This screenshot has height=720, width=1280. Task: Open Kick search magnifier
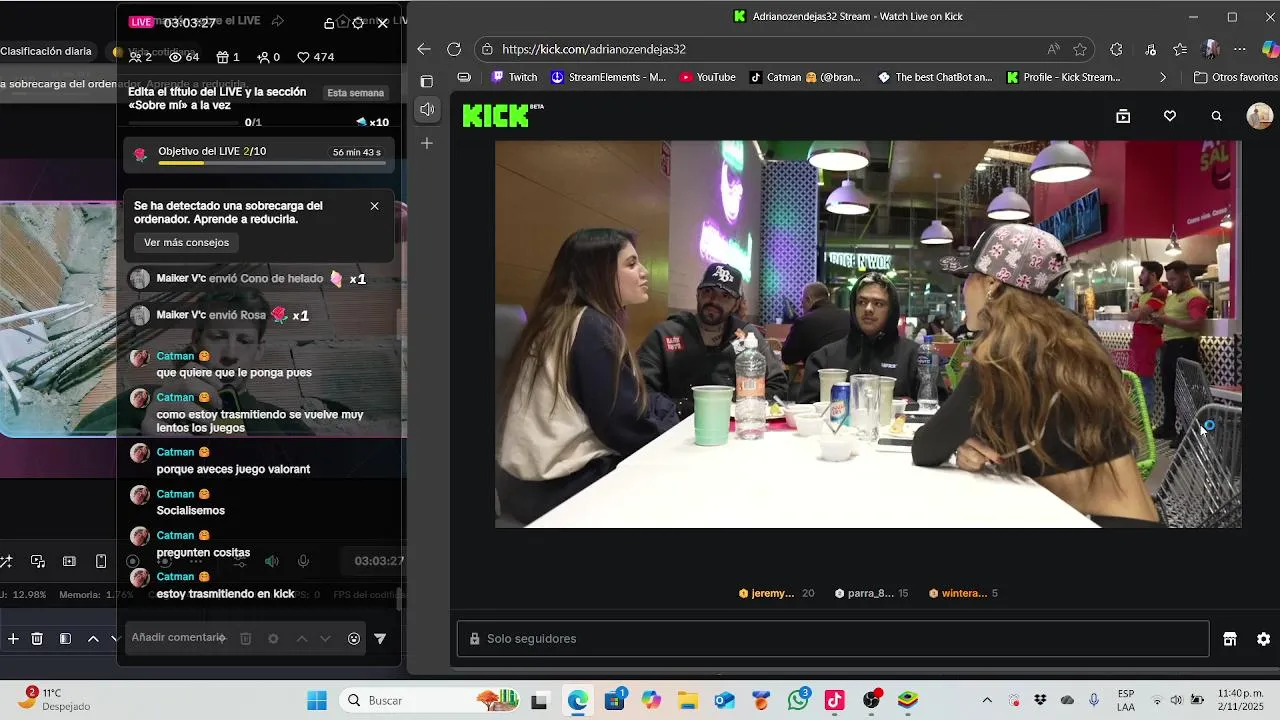(1216, 116)
